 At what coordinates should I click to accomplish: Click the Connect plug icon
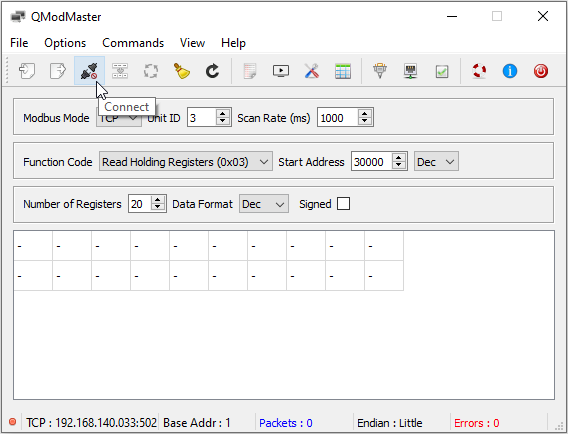89,71
